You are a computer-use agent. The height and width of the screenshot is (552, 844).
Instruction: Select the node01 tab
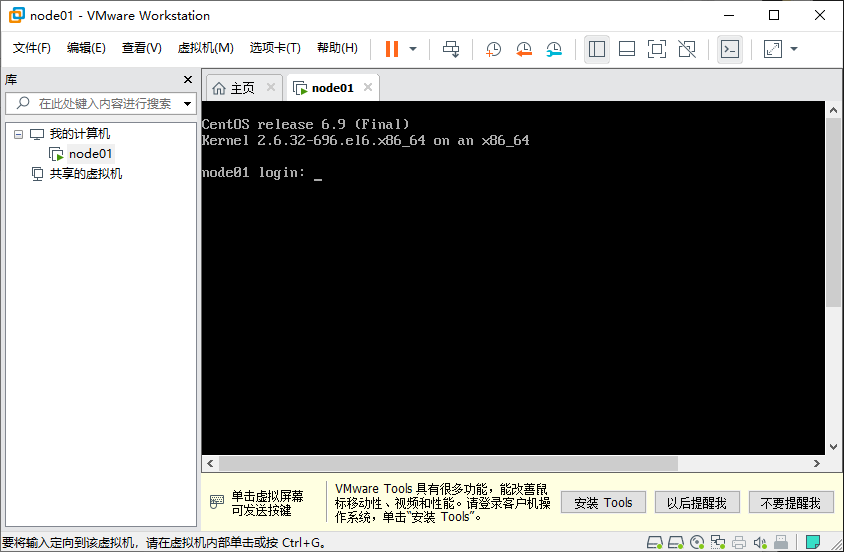(333, 88)
